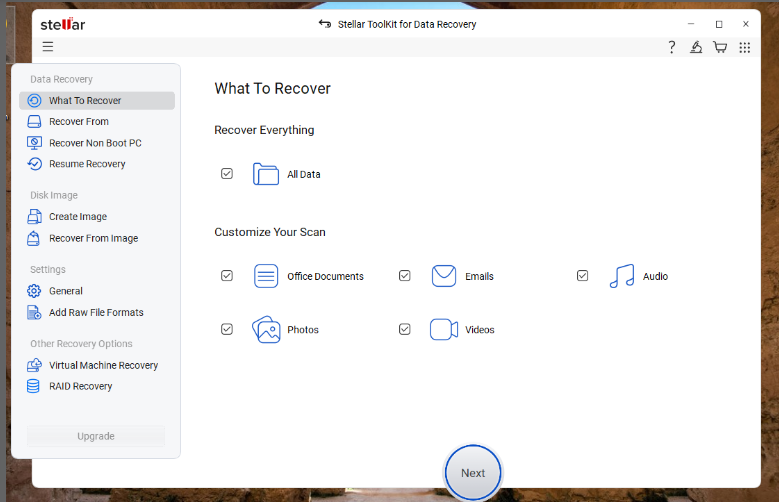
Task: Toggle the Photos checkbox
Action: coord(227,329)
